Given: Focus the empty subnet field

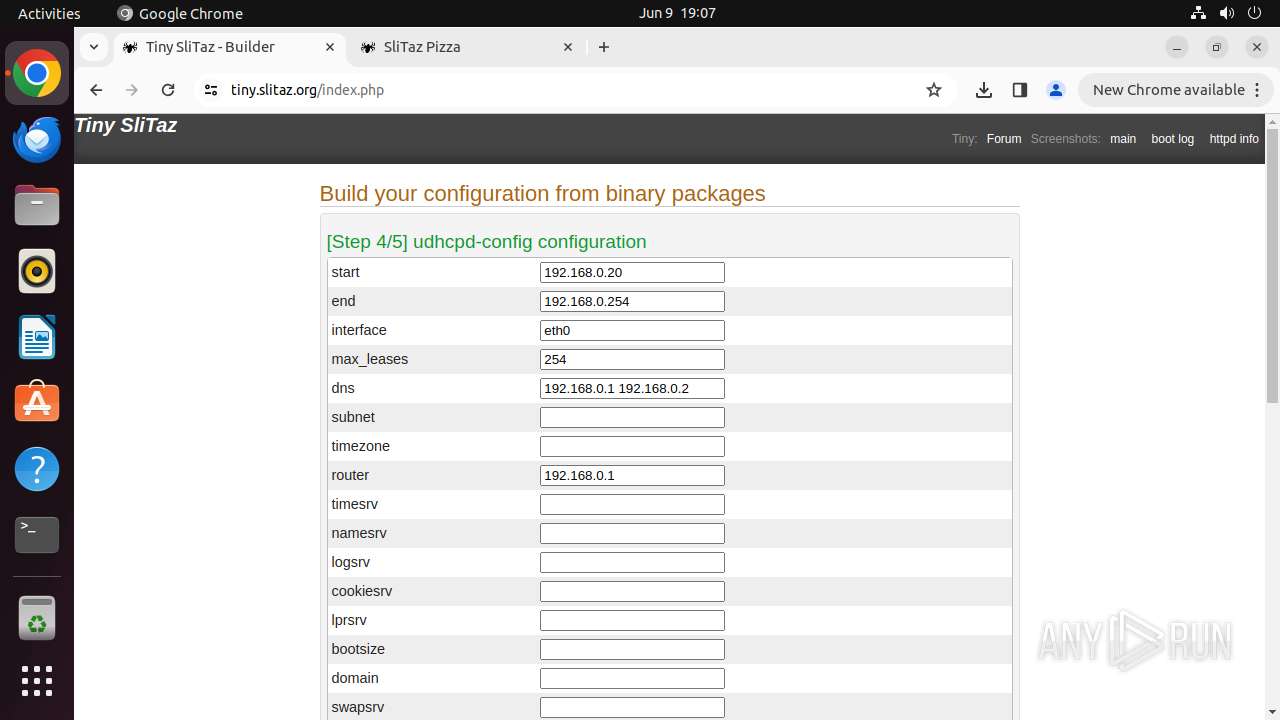Looking at the screenshot, I should click(x=632, y=417).
